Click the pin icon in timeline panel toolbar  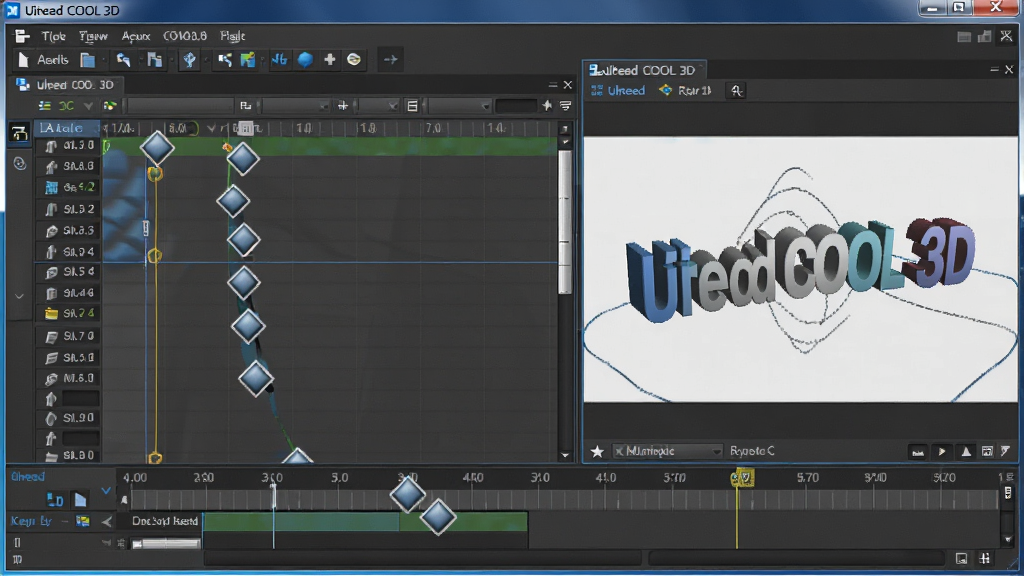[x=547, y=106]
